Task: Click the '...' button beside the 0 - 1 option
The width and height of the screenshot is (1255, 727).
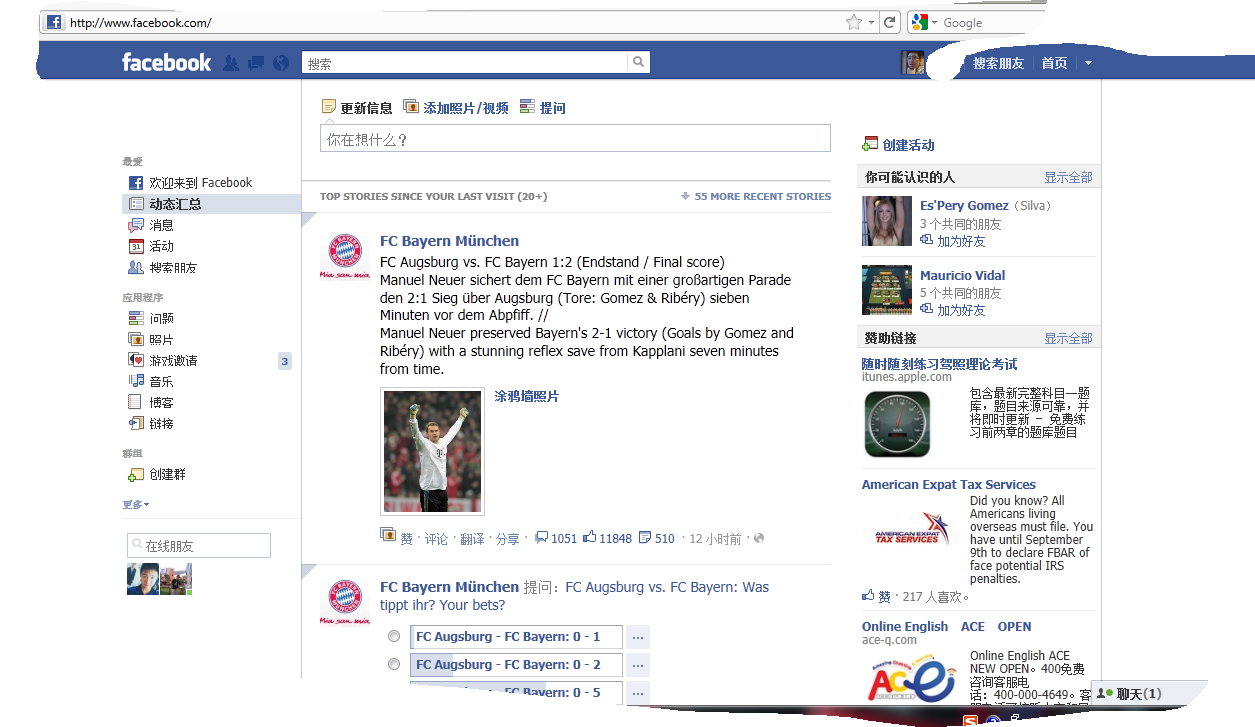Action: (x=638, y=636)
